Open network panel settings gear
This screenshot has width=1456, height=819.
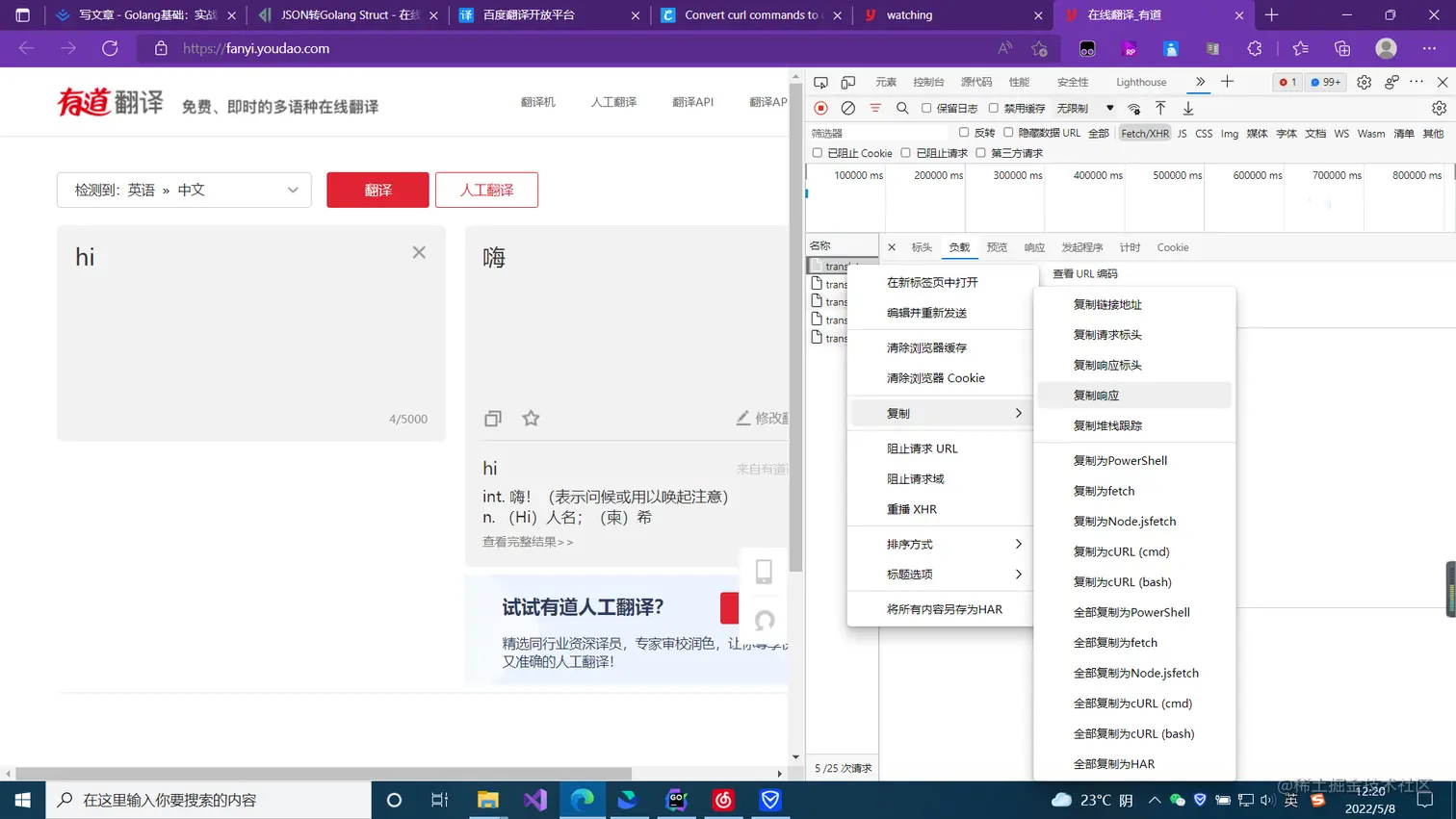tap(1439, 108)
